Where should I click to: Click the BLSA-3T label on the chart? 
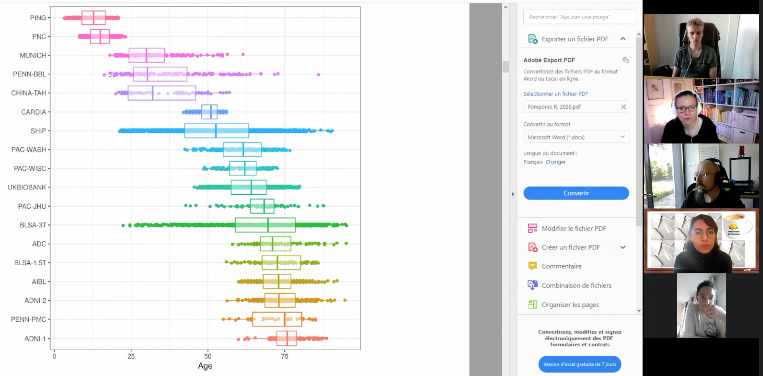(x=33, y=225)
